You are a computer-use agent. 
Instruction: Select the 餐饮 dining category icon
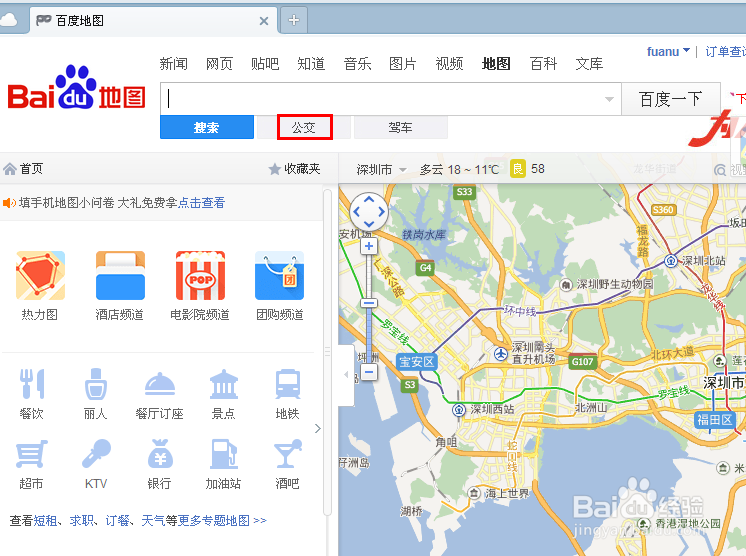pos(32,384)
